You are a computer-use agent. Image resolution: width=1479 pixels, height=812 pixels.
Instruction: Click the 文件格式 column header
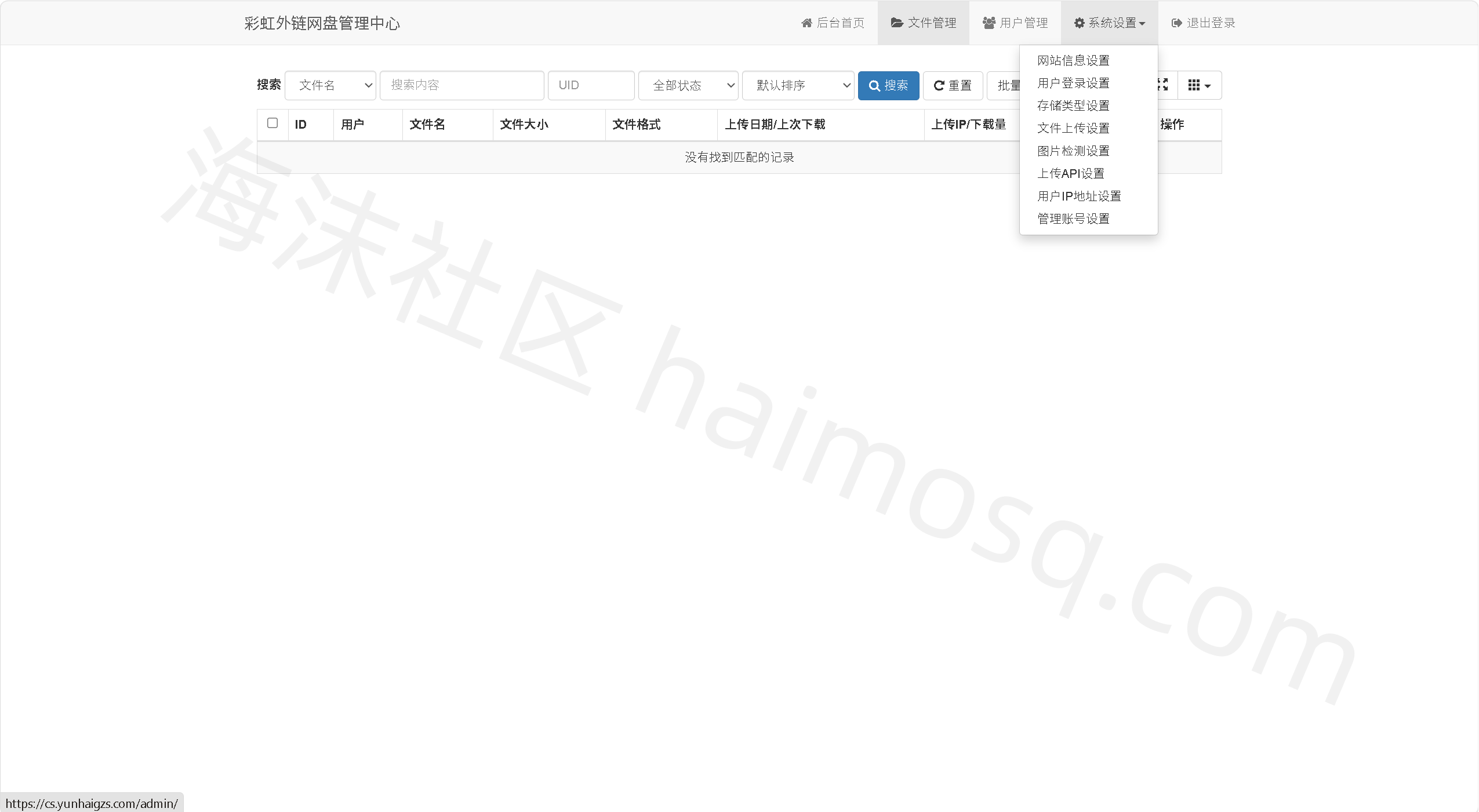pos(662,125)
